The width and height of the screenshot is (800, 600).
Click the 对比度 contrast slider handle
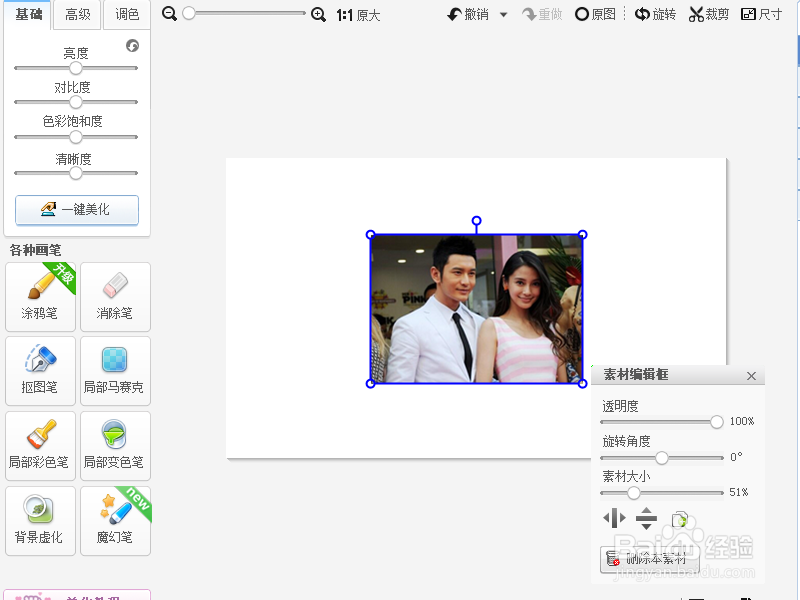pyautogui.click(x=76, y=102)
